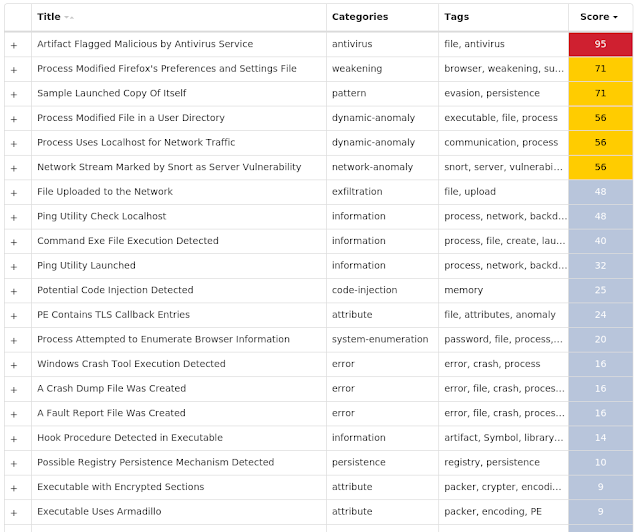Select score 32 for Ping Utility Launched
The width and height of the screenshot is (640, 532).
[600, 265]
